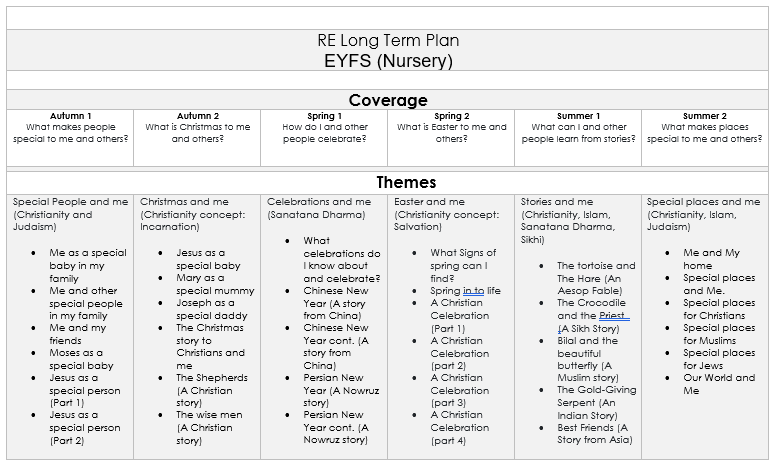
Task: Click the 'Autumn 2' column heading
Action: click(x=197, y=116)
